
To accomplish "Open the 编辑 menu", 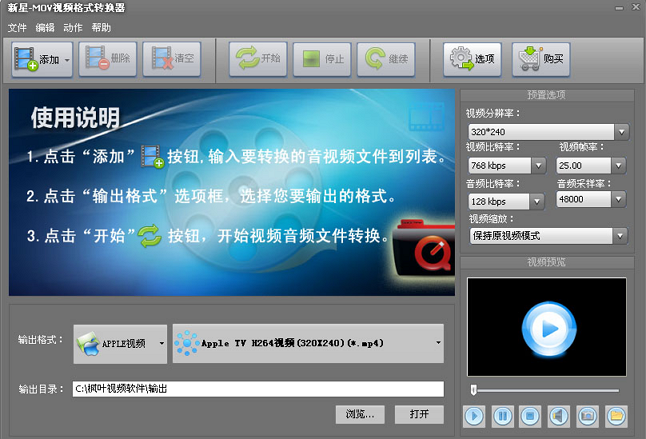I will (45, 28).
